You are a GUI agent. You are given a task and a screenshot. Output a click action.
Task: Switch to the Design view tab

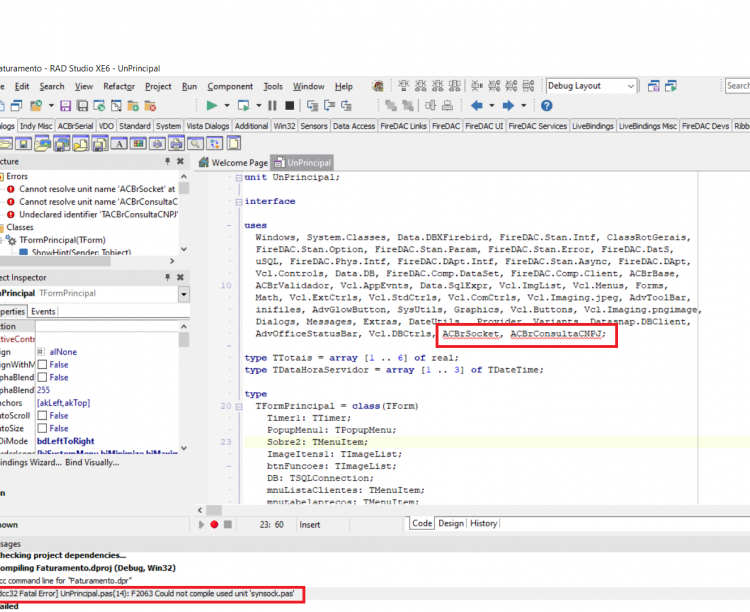451,523
